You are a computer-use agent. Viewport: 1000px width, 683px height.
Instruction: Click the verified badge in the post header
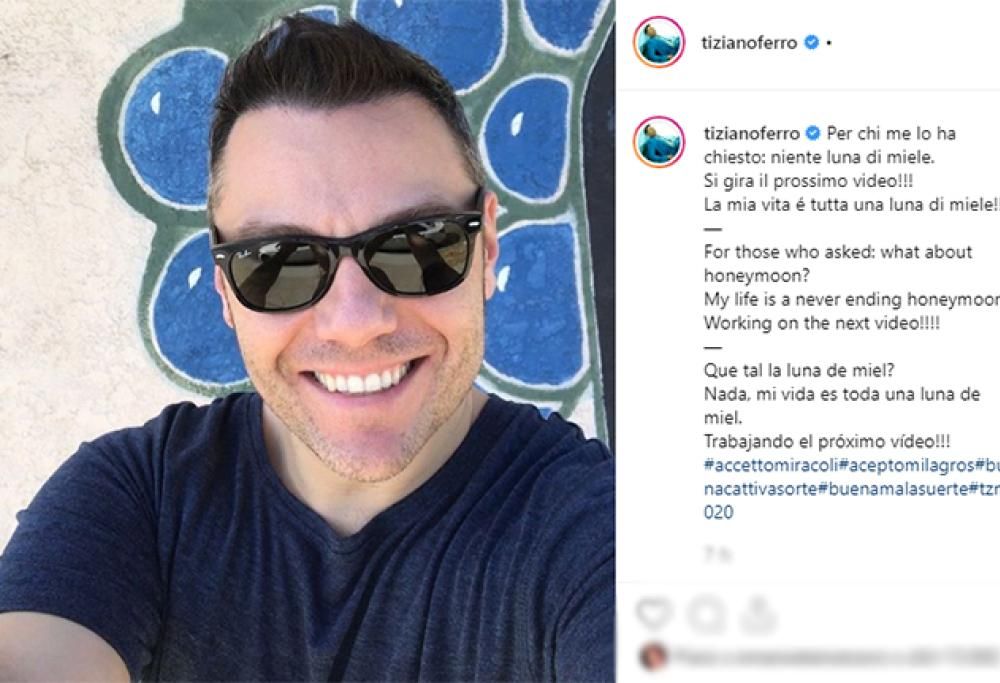coord(811,43)
